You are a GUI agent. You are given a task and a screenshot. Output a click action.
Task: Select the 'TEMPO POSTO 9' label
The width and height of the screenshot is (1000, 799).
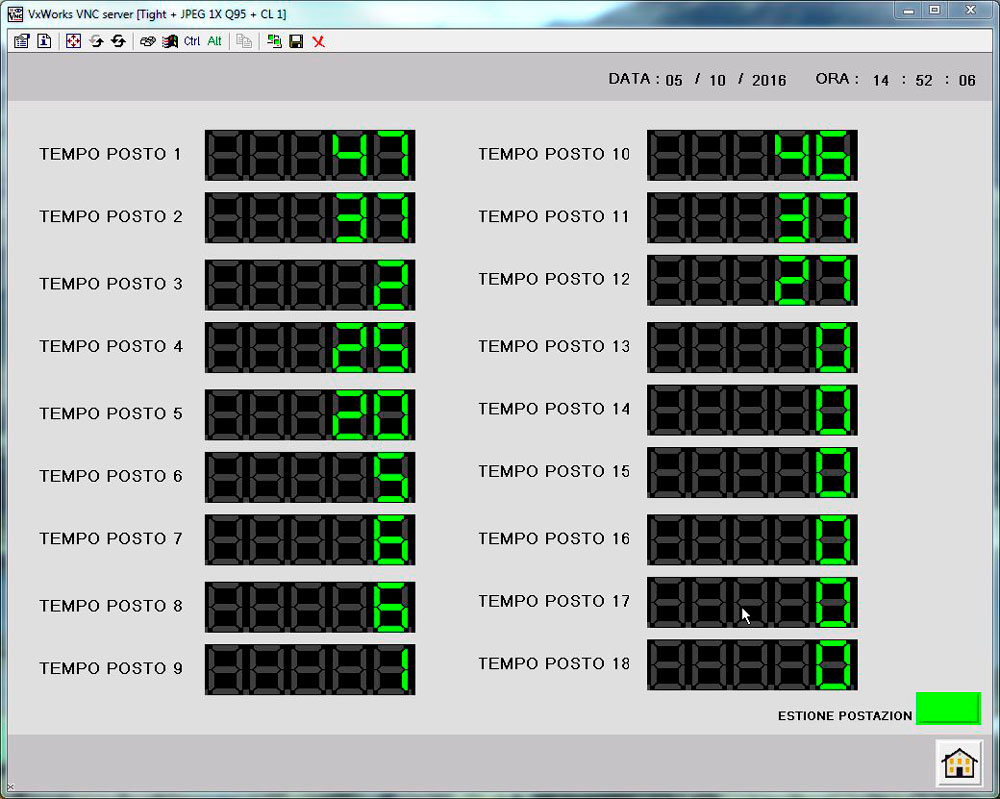[111, 668]
